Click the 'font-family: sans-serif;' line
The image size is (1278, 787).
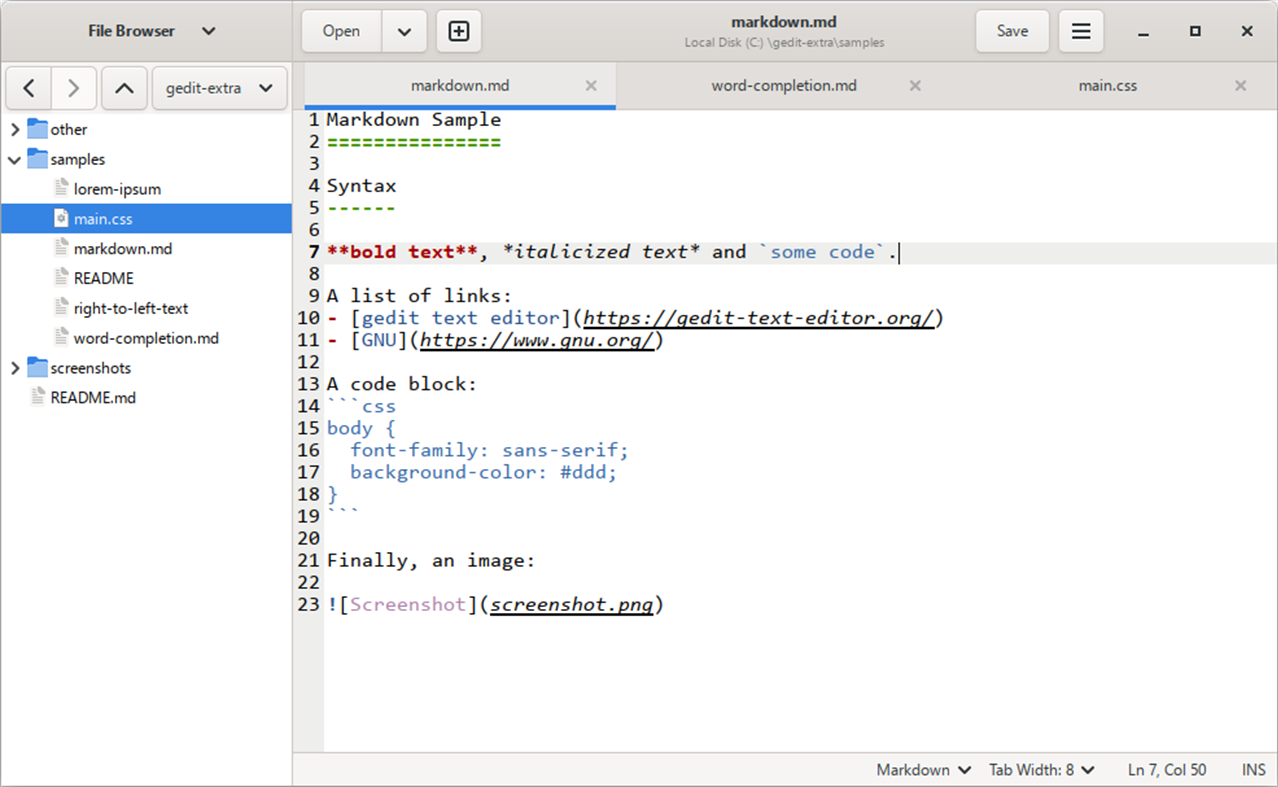pyautogui.click(x=489, y=450)
